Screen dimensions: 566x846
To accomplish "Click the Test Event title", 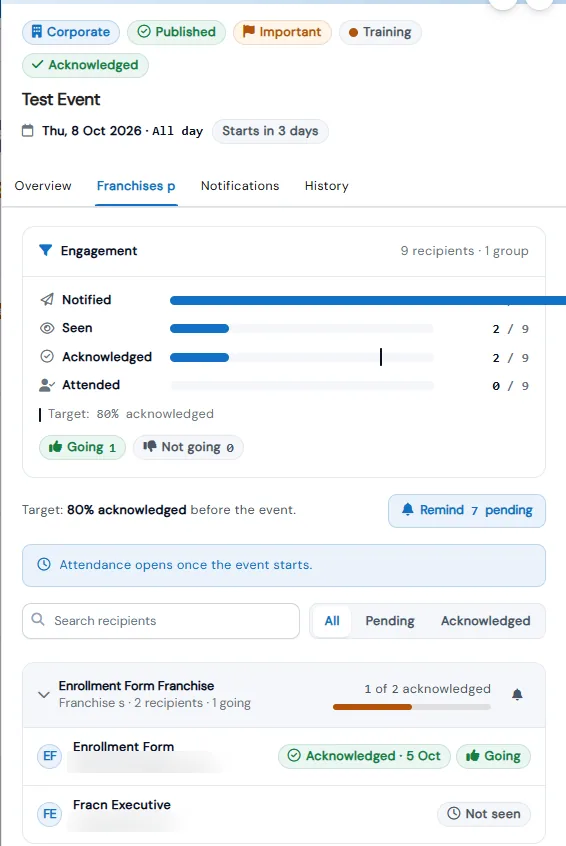I will pos(61,99).
